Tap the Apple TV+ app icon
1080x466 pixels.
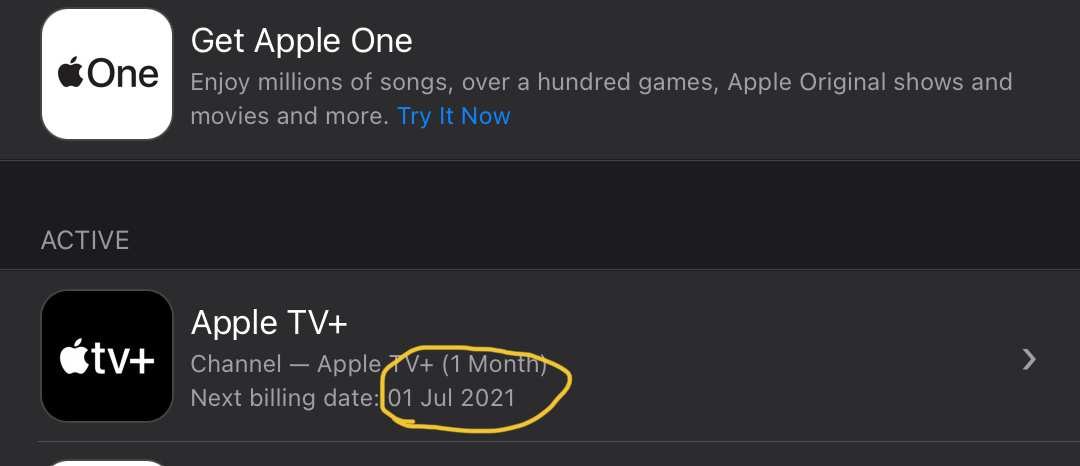point(107,356)
